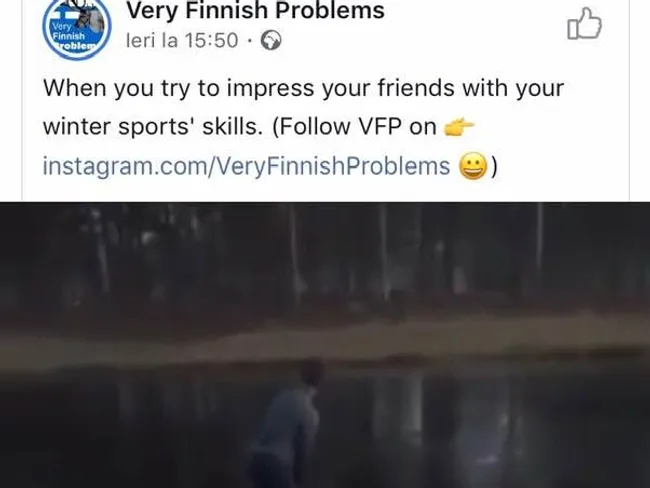Open instagram.com/VeryFinnishProblems link
The image size is (650, 488).
tap(246, 166)
